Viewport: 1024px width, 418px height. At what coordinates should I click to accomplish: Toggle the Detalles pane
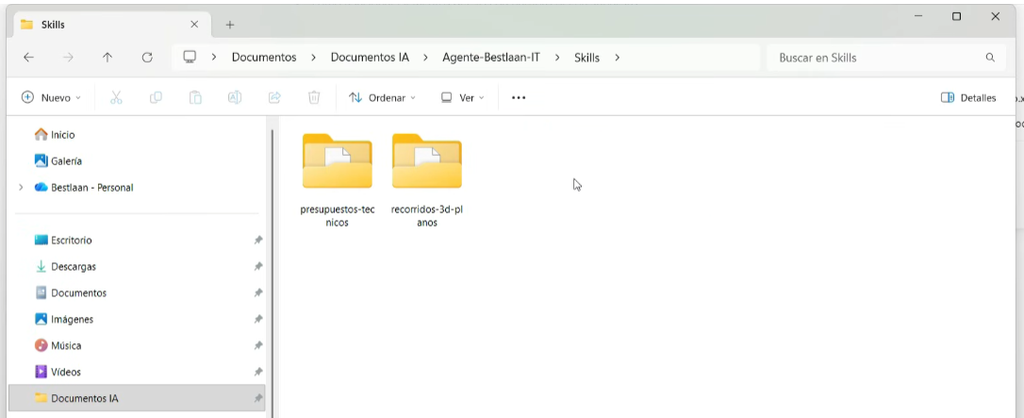[968, 97]
